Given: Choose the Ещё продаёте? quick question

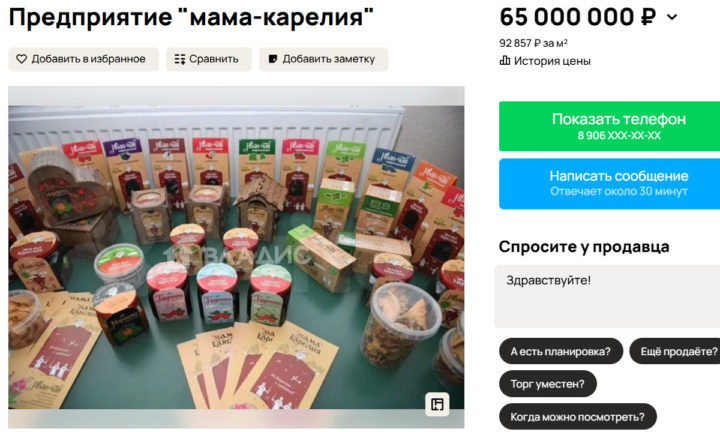Looking at the screenshot, I should point(675,351).
